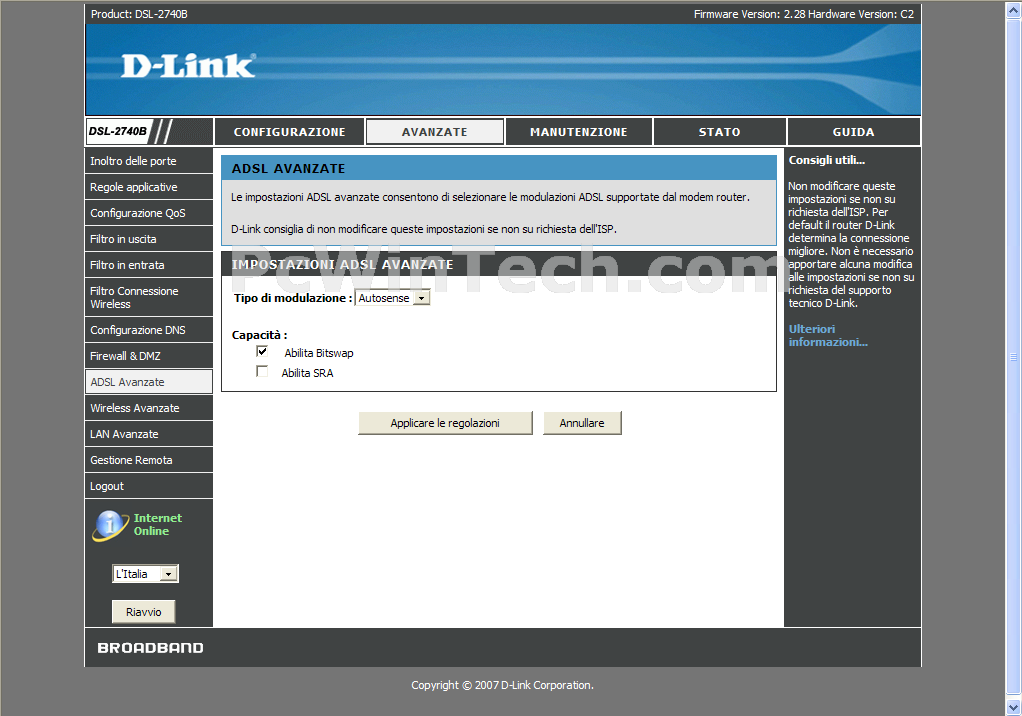Screen dimensions: 1022x716
Task: Select Regole applicative menu item
Action: pos(149,187)
